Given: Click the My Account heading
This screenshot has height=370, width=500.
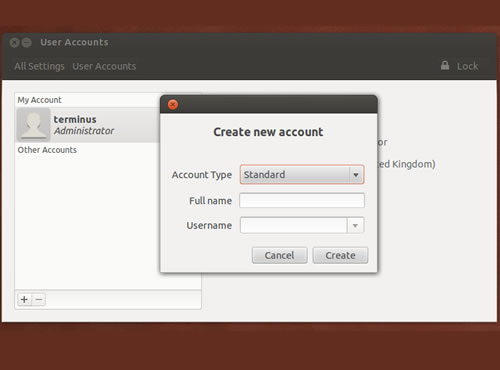Looking at the screenshot, I should [39, 100].
